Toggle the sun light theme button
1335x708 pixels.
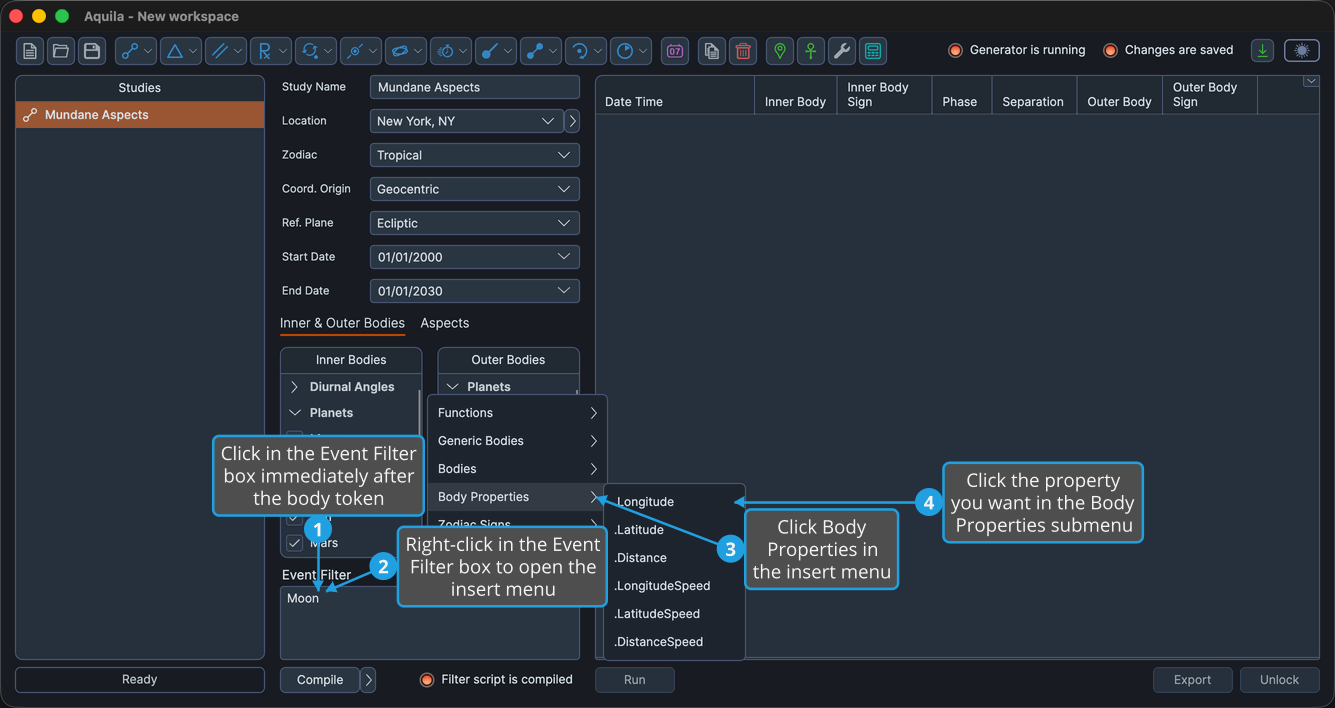tap(1302, 51)
